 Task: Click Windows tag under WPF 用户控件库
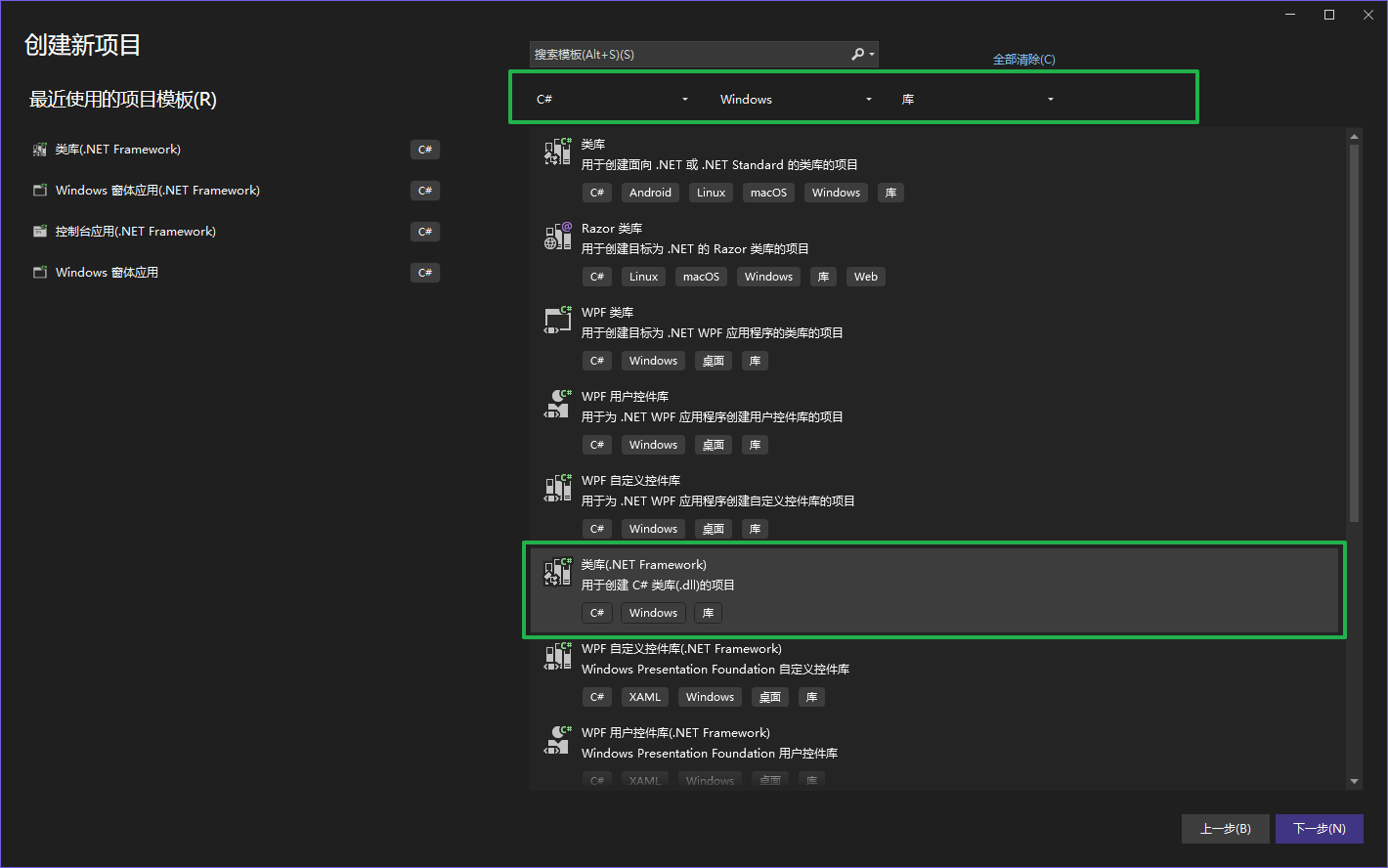click(x=653, y=445)
